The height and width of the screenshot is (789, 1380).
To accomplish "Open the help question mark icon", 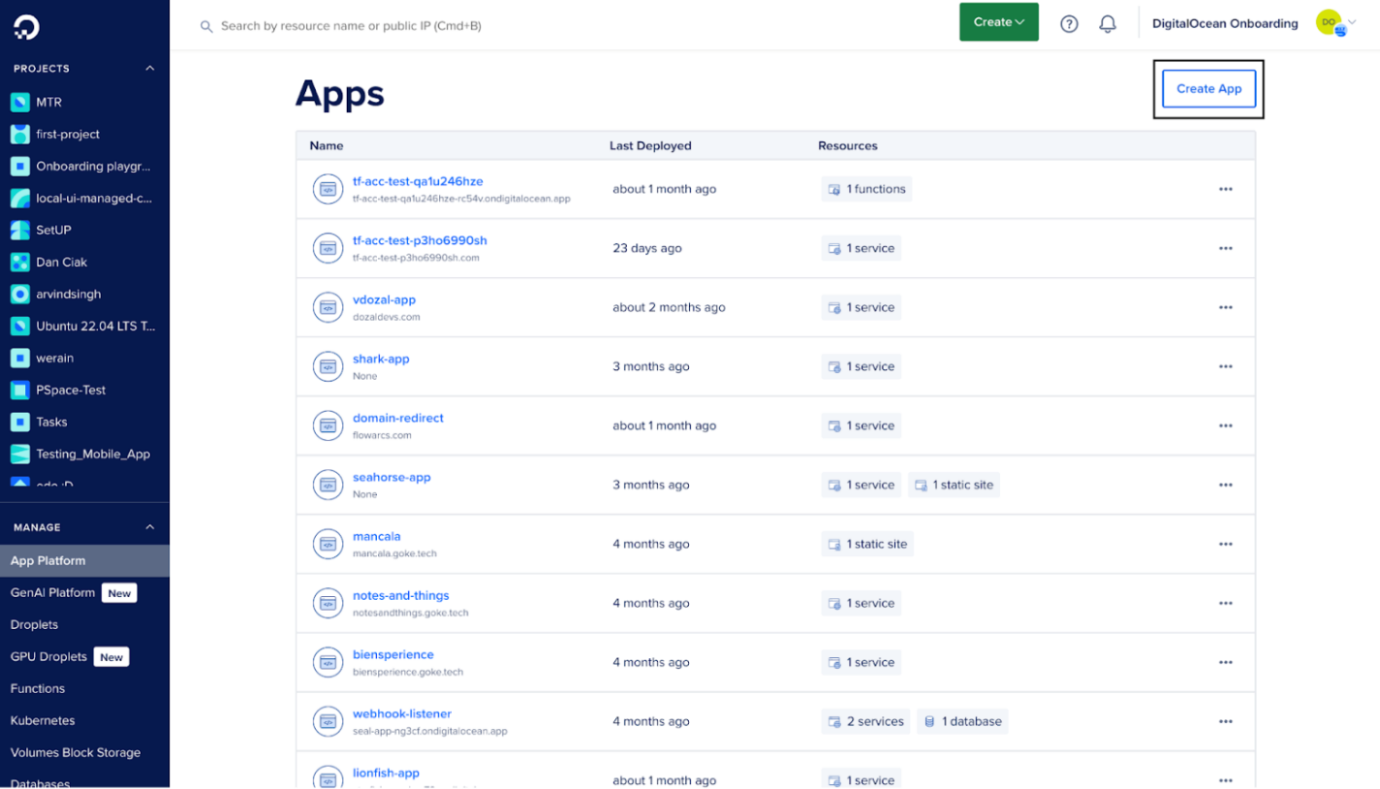I will (1069, 24).
